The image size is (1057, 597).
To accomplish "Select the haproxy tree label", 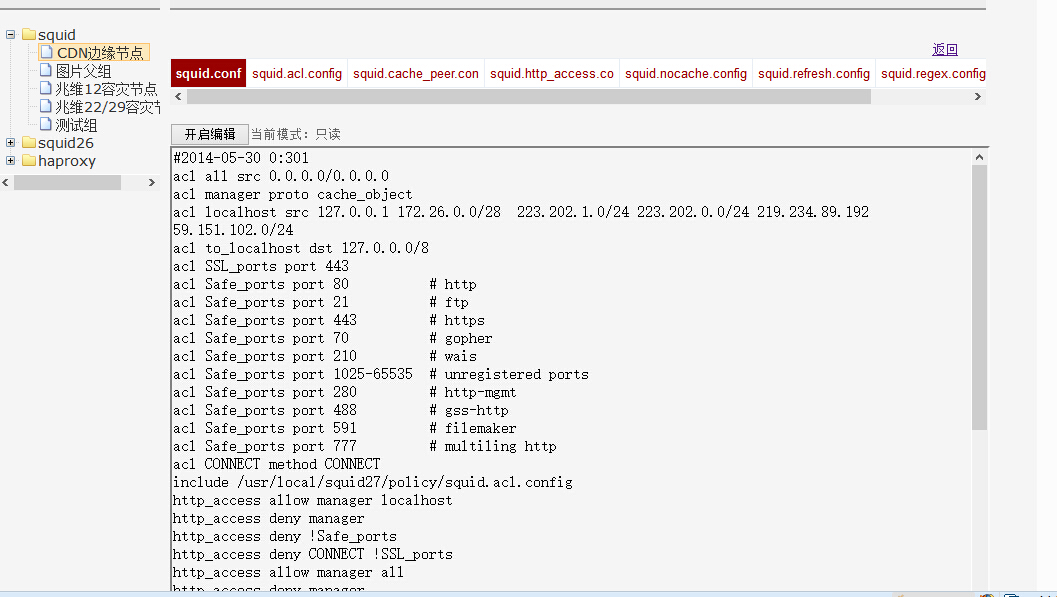I will tap(67, 161).
